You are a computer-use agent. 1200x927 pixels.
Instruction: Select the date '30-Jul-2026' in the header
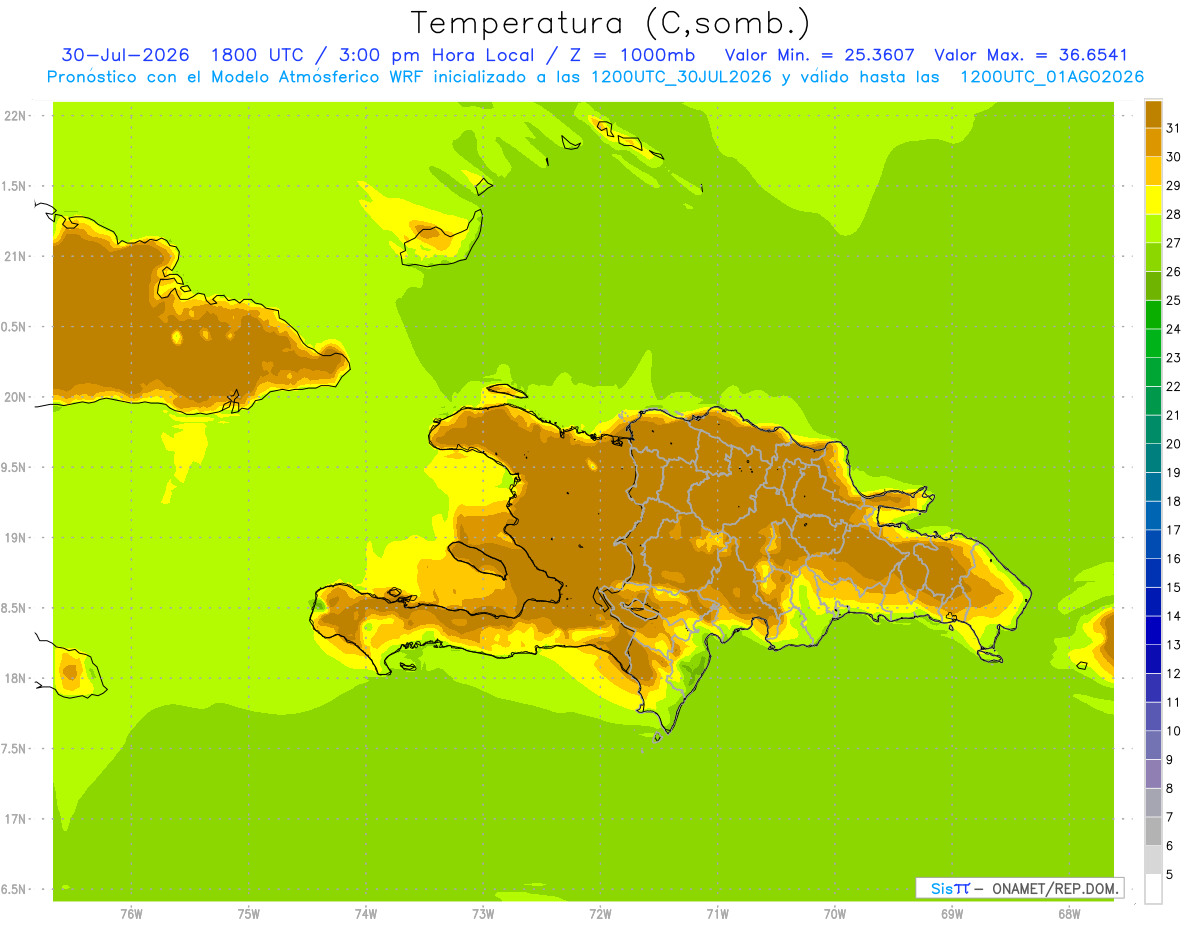[x=126, y=55]
